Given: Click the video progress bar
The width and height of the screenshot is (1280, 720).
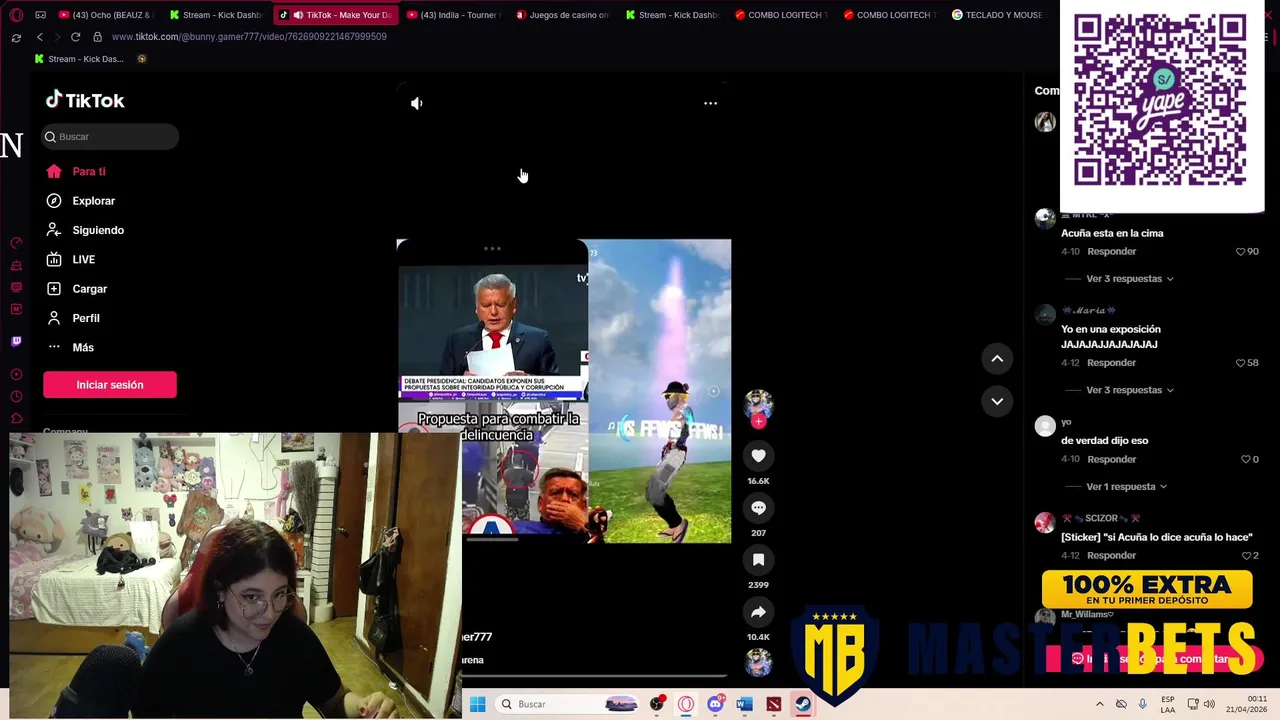Looking at the screenshot, I should (594, 677).
